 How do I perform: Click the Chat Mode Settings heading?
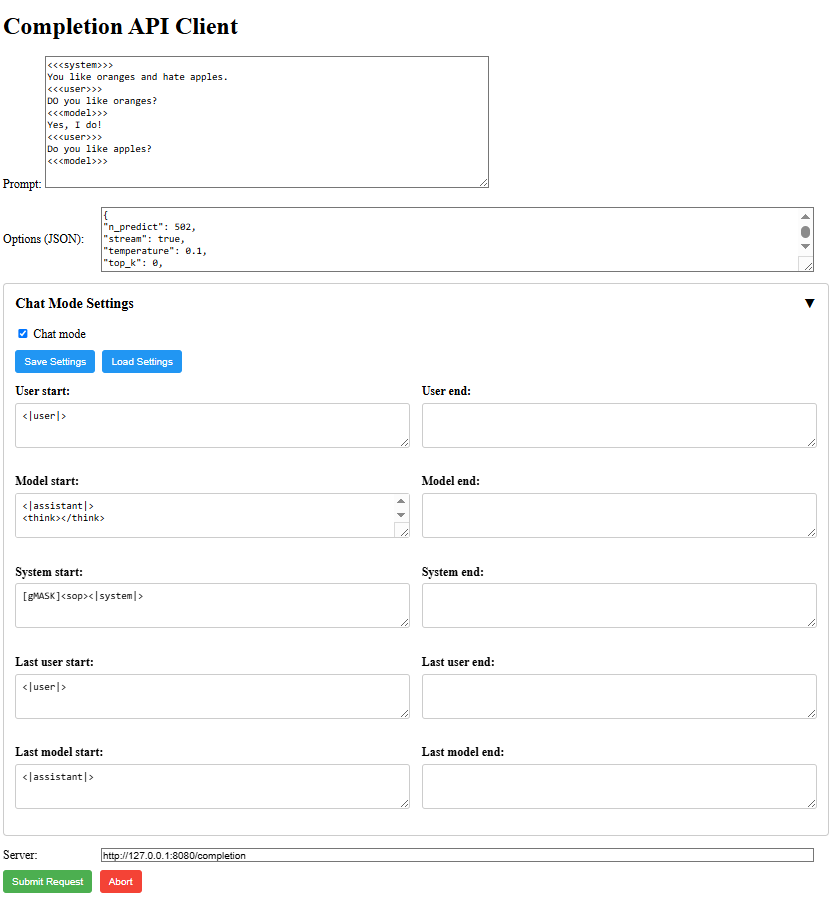(74, 303)
